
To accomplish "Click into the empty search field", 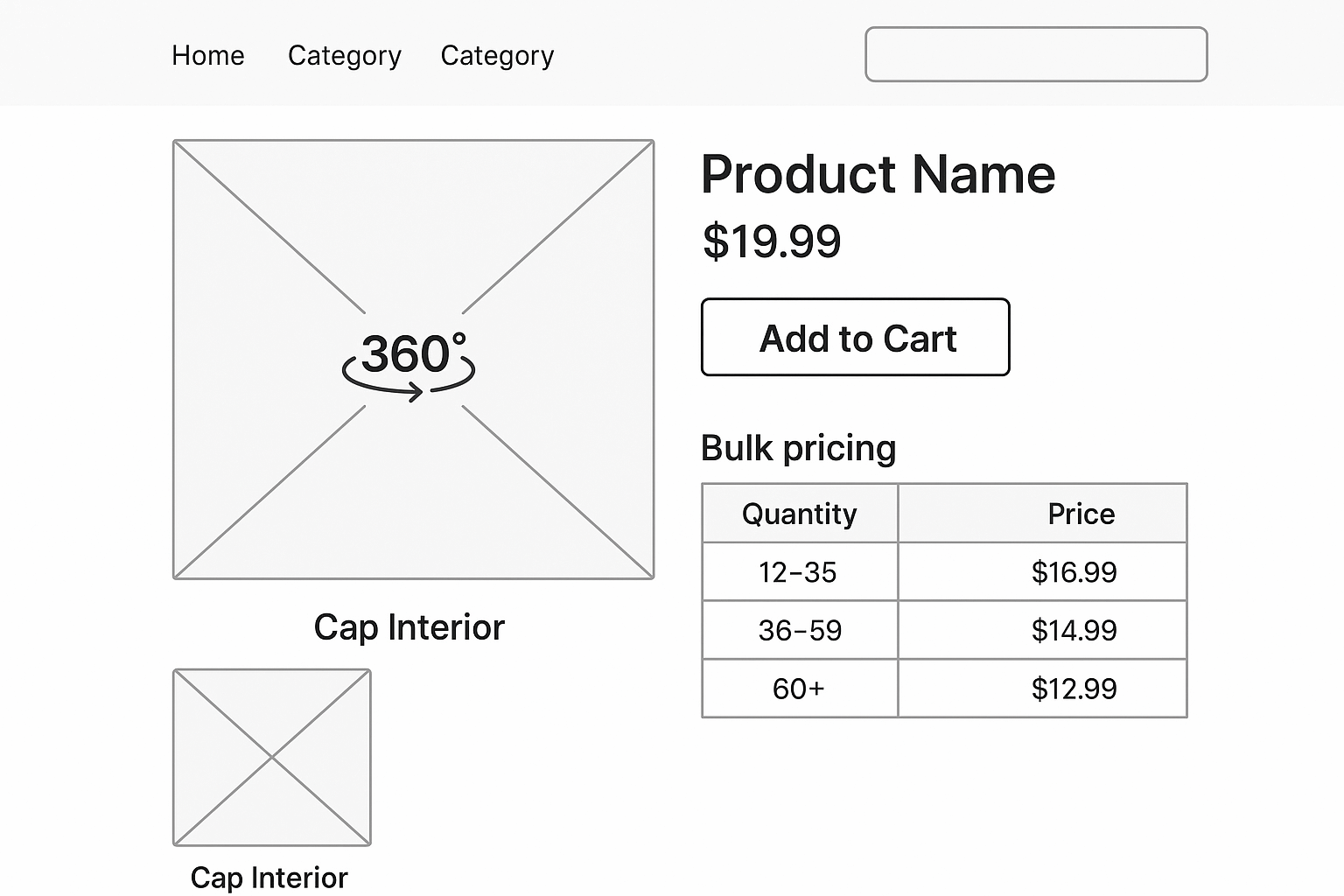I will pyautogui.click(x=1036, y=54).
